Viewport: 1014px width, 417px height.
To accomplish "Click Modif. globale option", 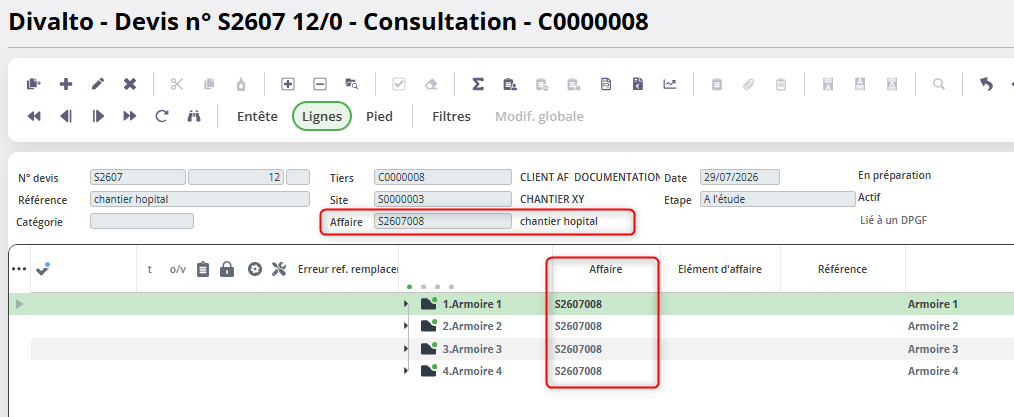I will coord(539,116).
